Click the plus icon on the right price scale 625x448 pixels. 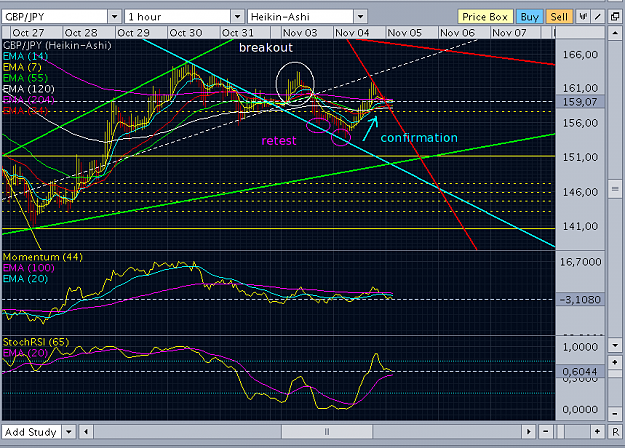(615, 362)
